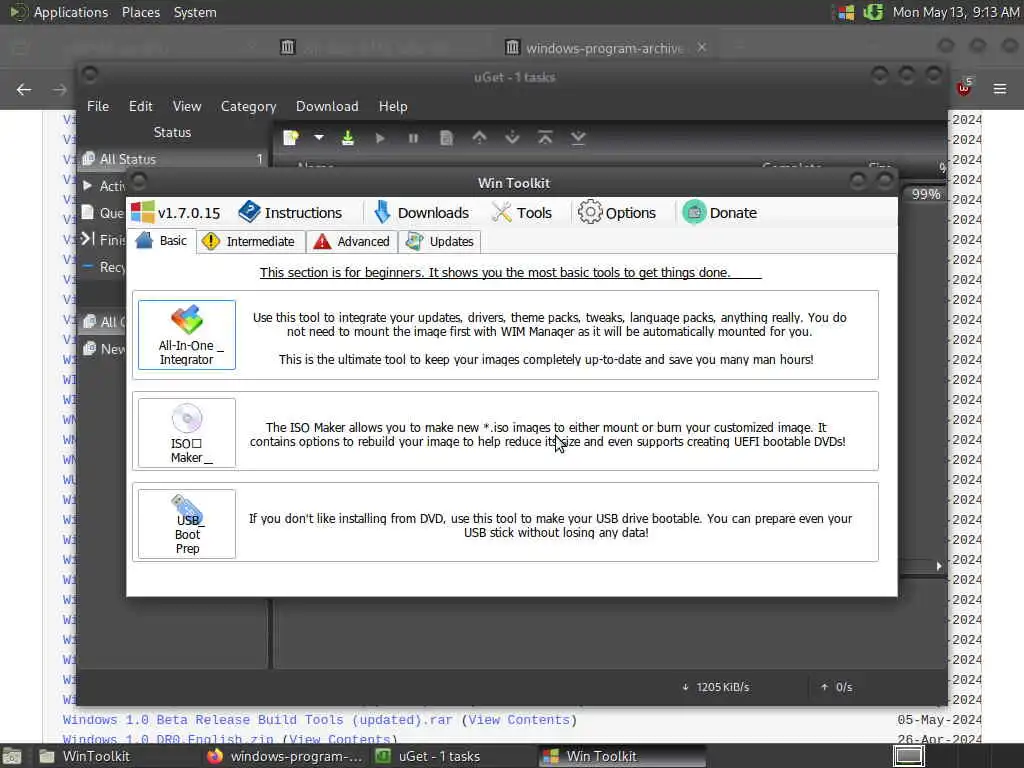Viewport: 1024px width, 768px height.
Task: Click the show desktop icon in taskbar
Action: pos(12,756)
